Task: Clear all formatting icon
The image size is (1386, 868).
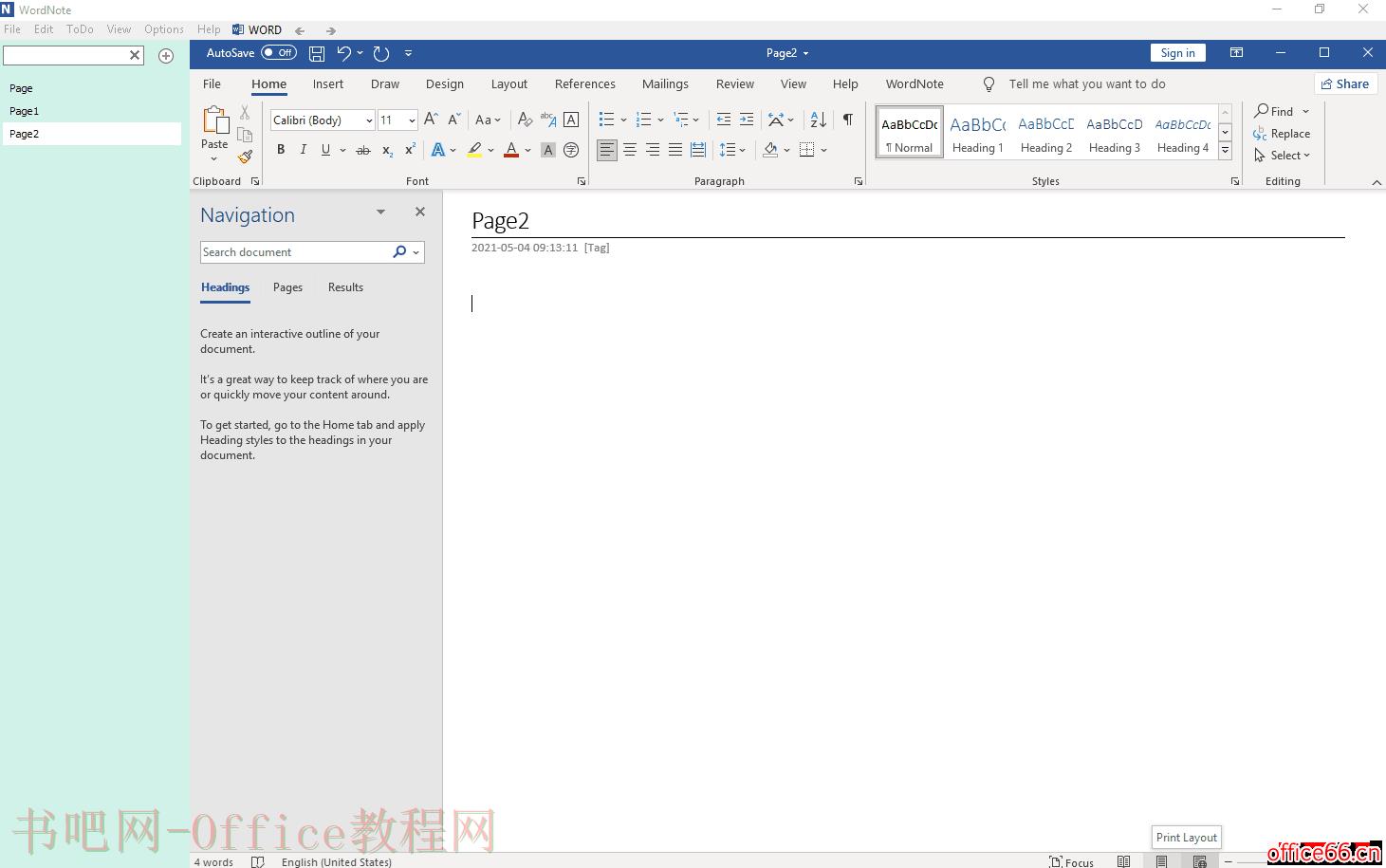Action: click(x=525, y=120)
